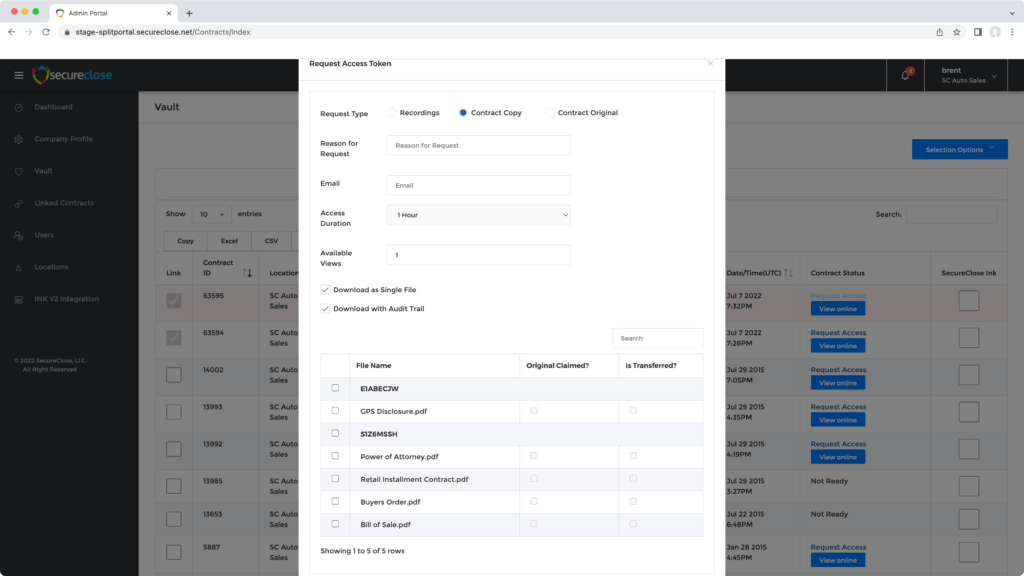The image size is (1024, 576).
Task: Select the Recordings request type
Action: [x=392, y=113]
